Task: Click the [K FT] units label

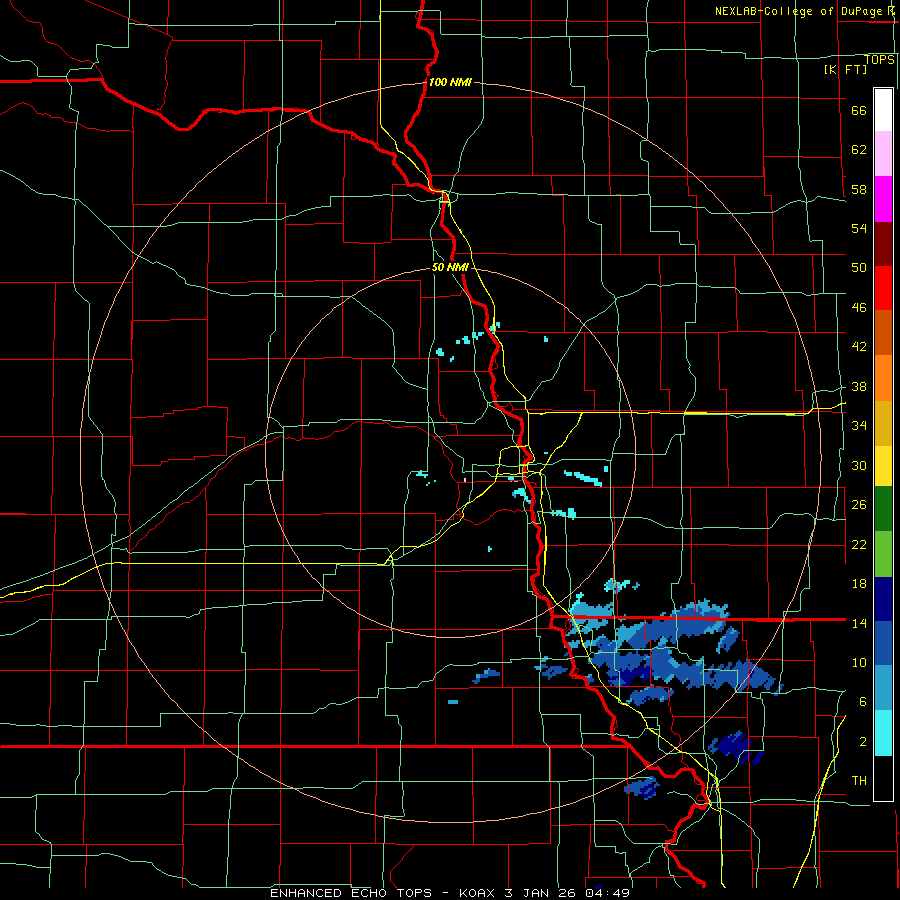Action: [845, 69]
